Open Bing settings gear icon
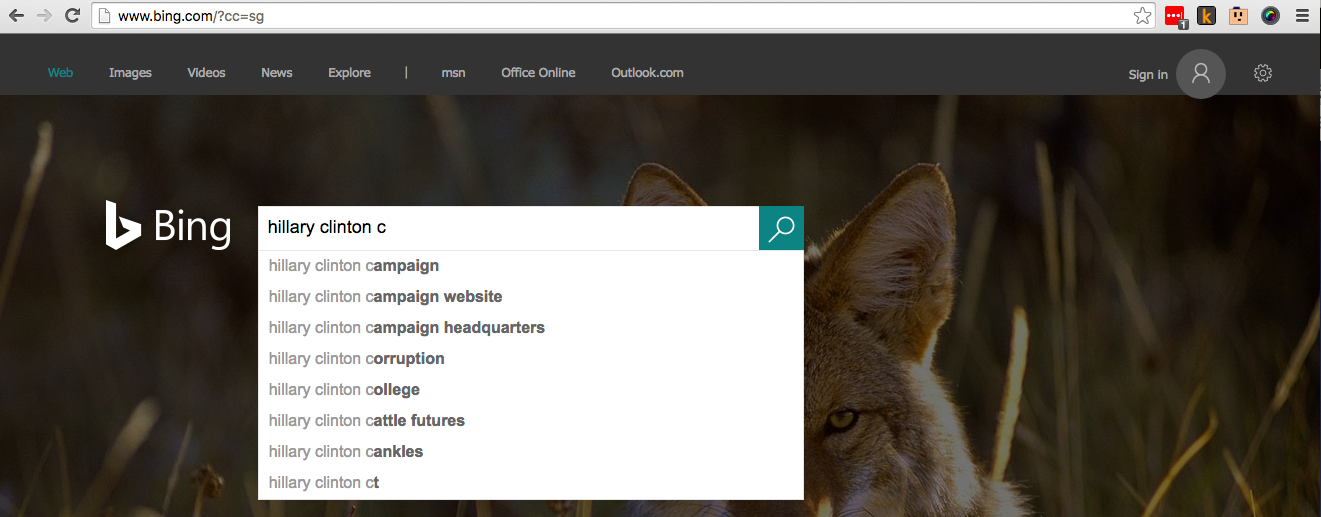The width and height of the screenshot is (1321, 517). point(1263,73)
